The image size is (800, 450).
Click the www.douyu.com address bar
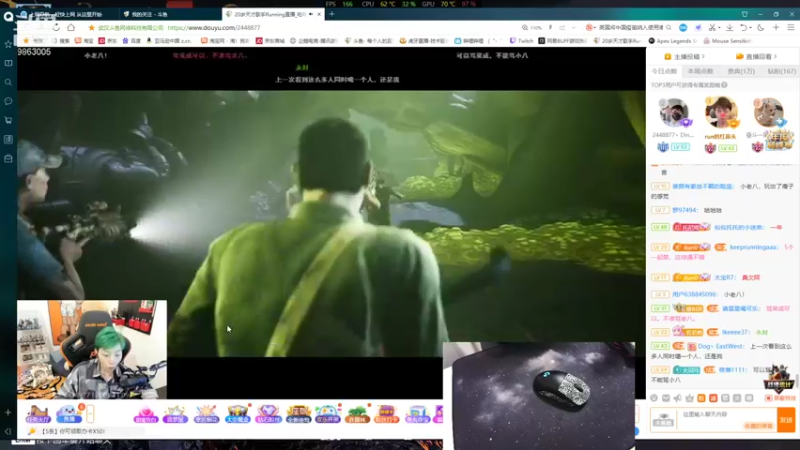(214, 28)
